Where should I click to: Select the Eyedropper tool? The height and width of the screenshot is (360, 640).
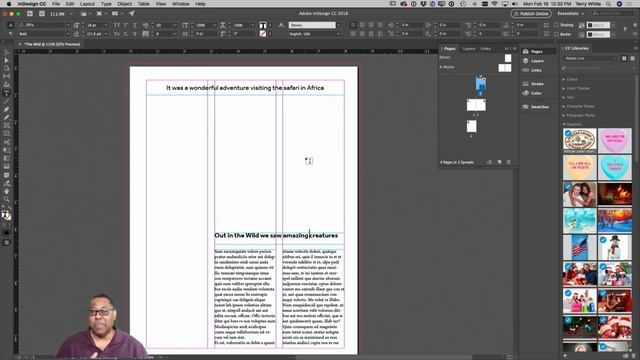click(6, 183)
